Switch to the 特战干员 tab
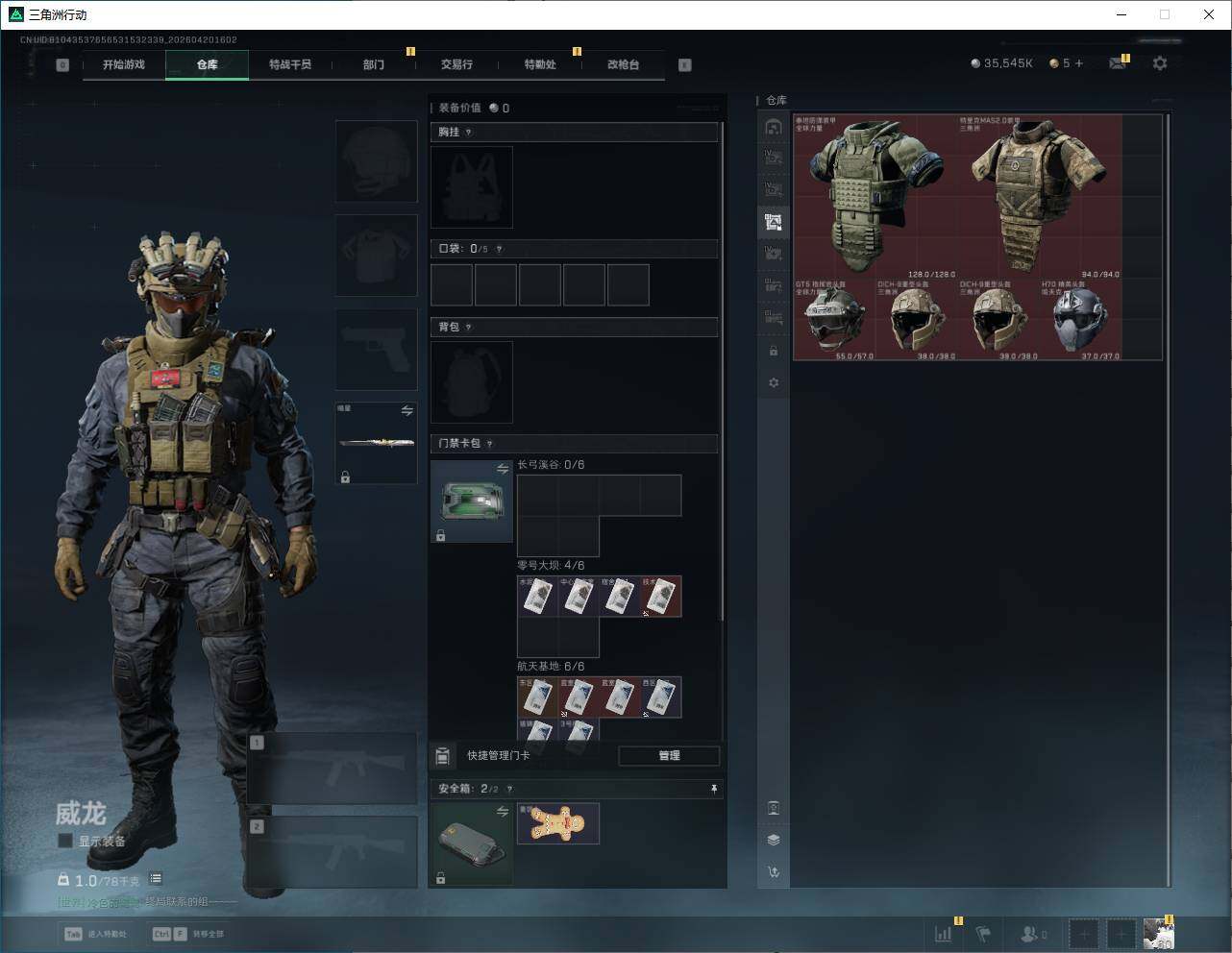 click(x=290, y=64)
